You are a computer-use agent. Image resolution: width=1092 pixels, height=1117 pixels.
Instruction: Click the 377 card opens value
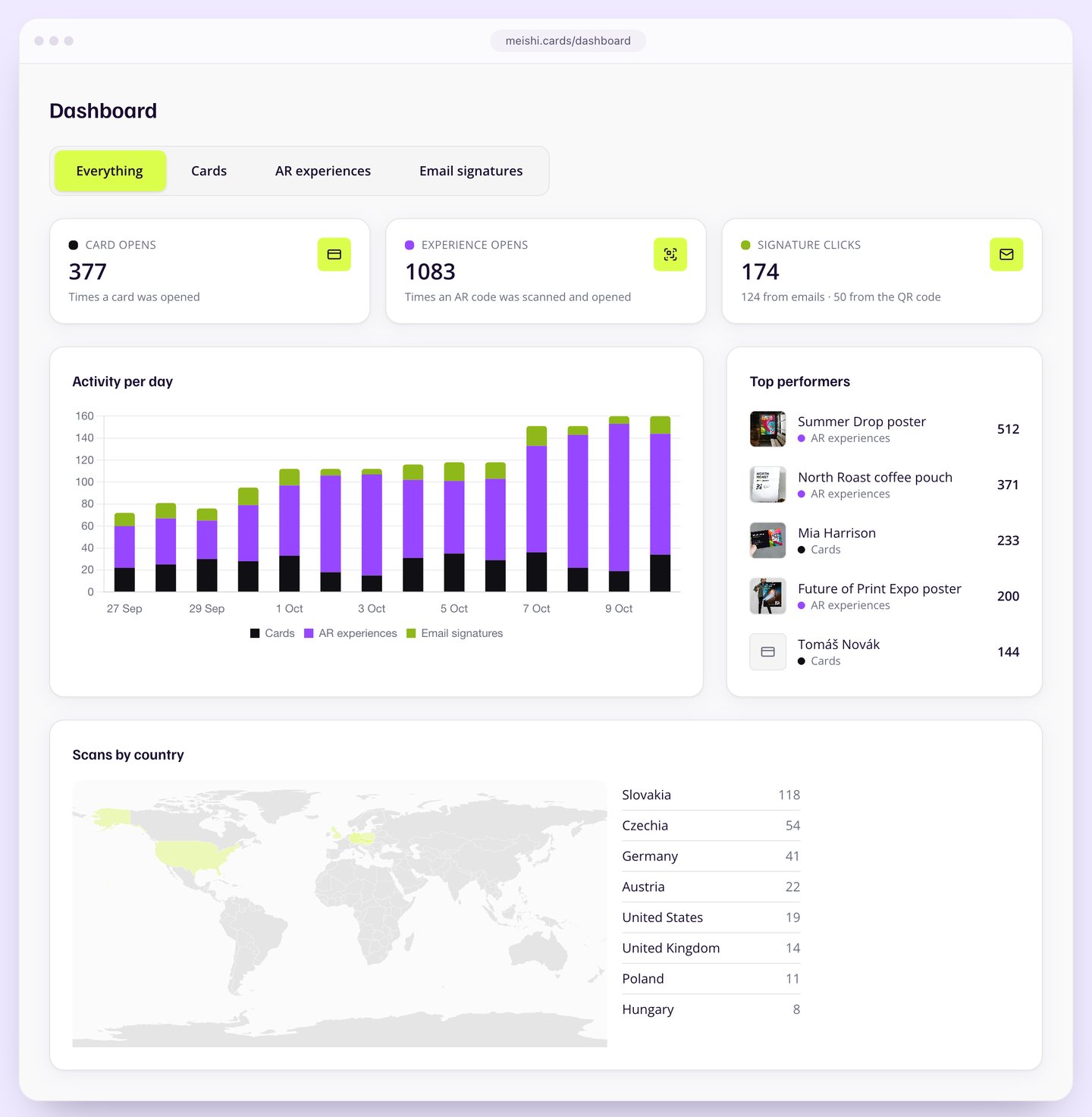tap(88, 271)
